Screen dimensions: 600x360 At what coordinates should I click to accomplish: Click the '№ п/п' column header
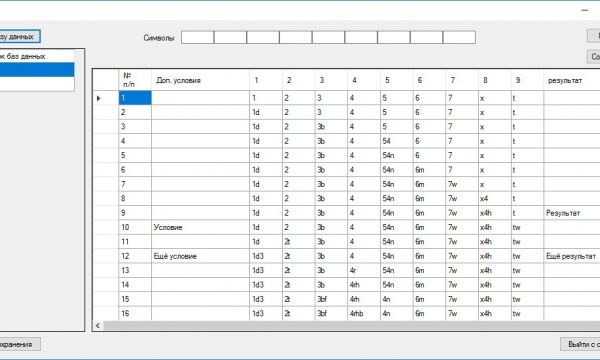[135, 80]
